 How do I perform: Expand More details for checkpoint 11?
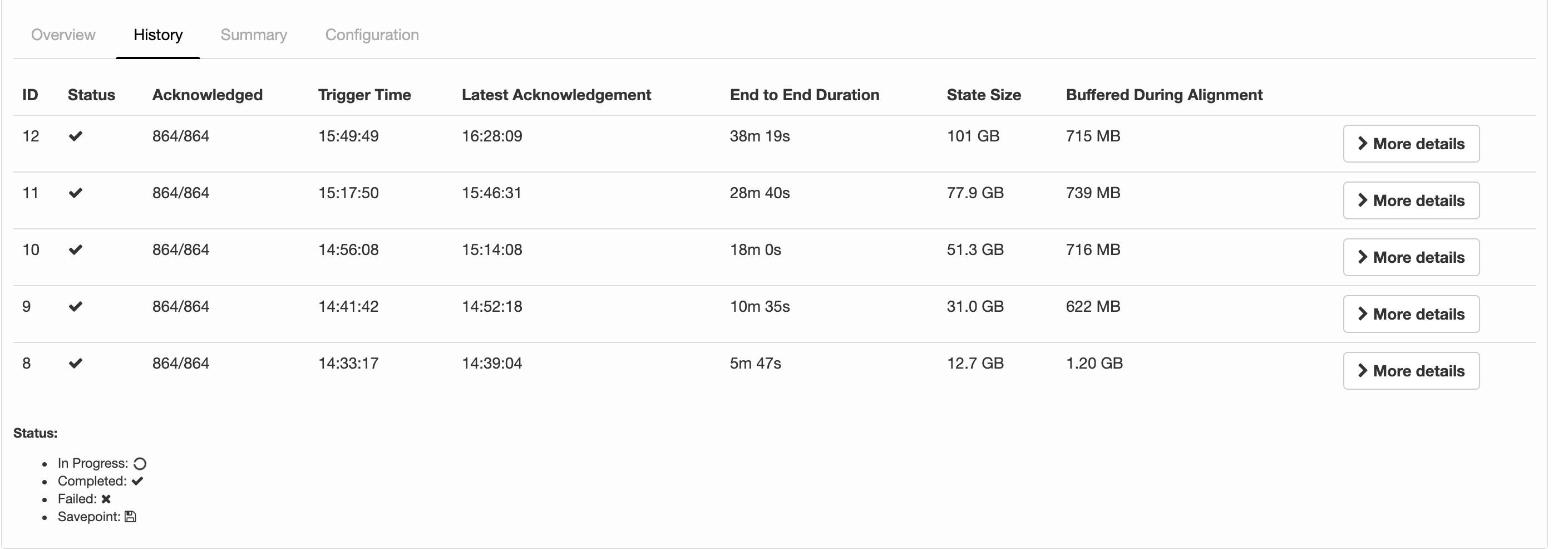point(1411,200)
